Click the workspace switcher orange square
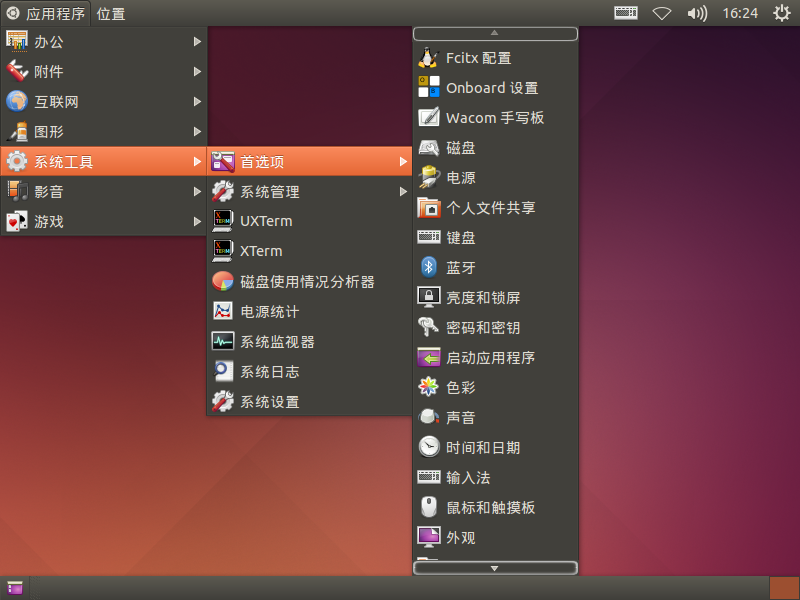 pos(784,588)
